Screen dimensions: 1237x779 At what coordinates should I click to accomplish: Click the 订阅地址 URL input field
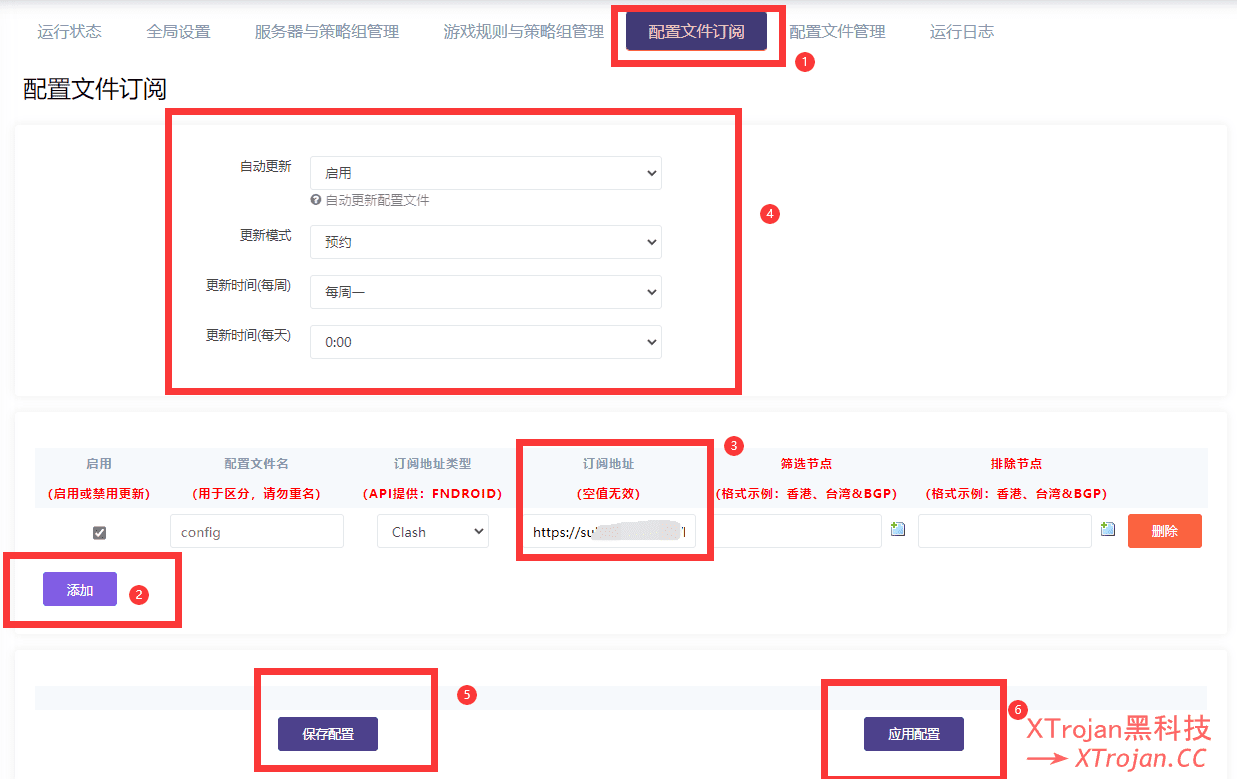(609, 532)
